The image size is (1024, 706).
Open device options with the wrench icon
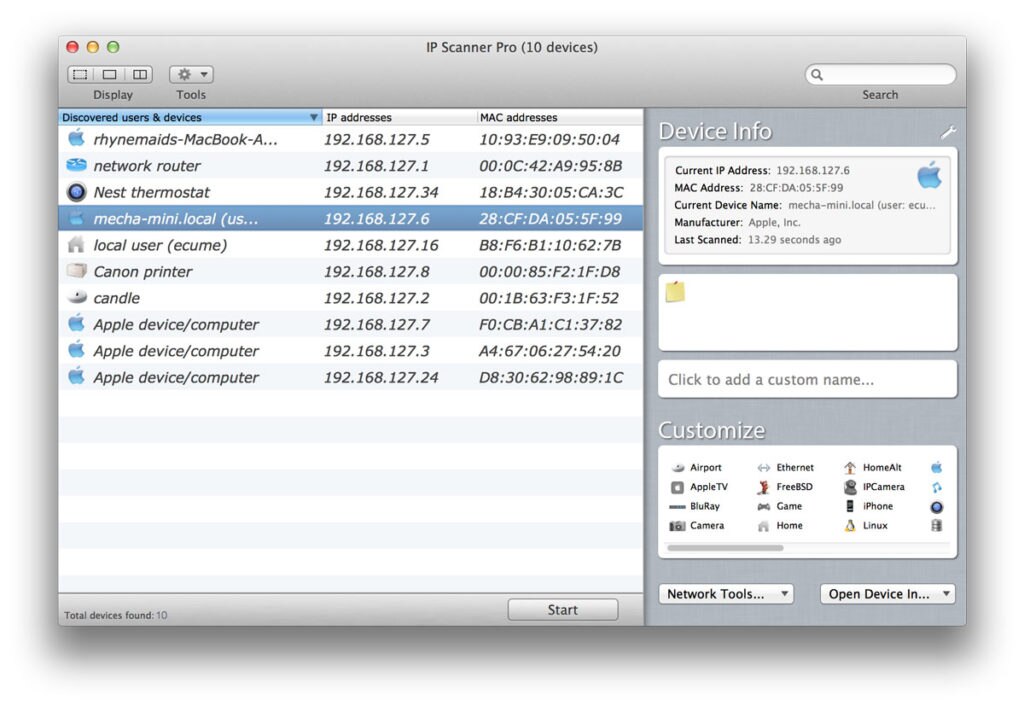click(948, 131)
